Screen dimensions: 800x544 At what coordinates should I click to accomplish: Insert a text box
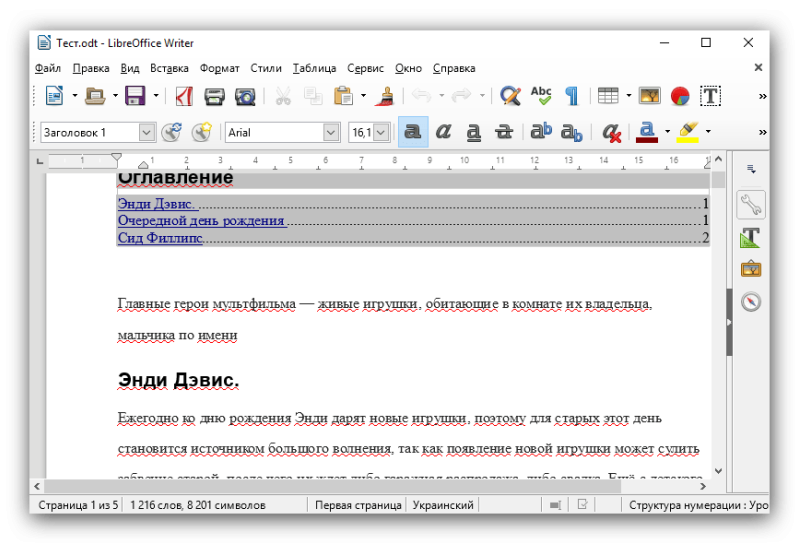tap(710, 96)
